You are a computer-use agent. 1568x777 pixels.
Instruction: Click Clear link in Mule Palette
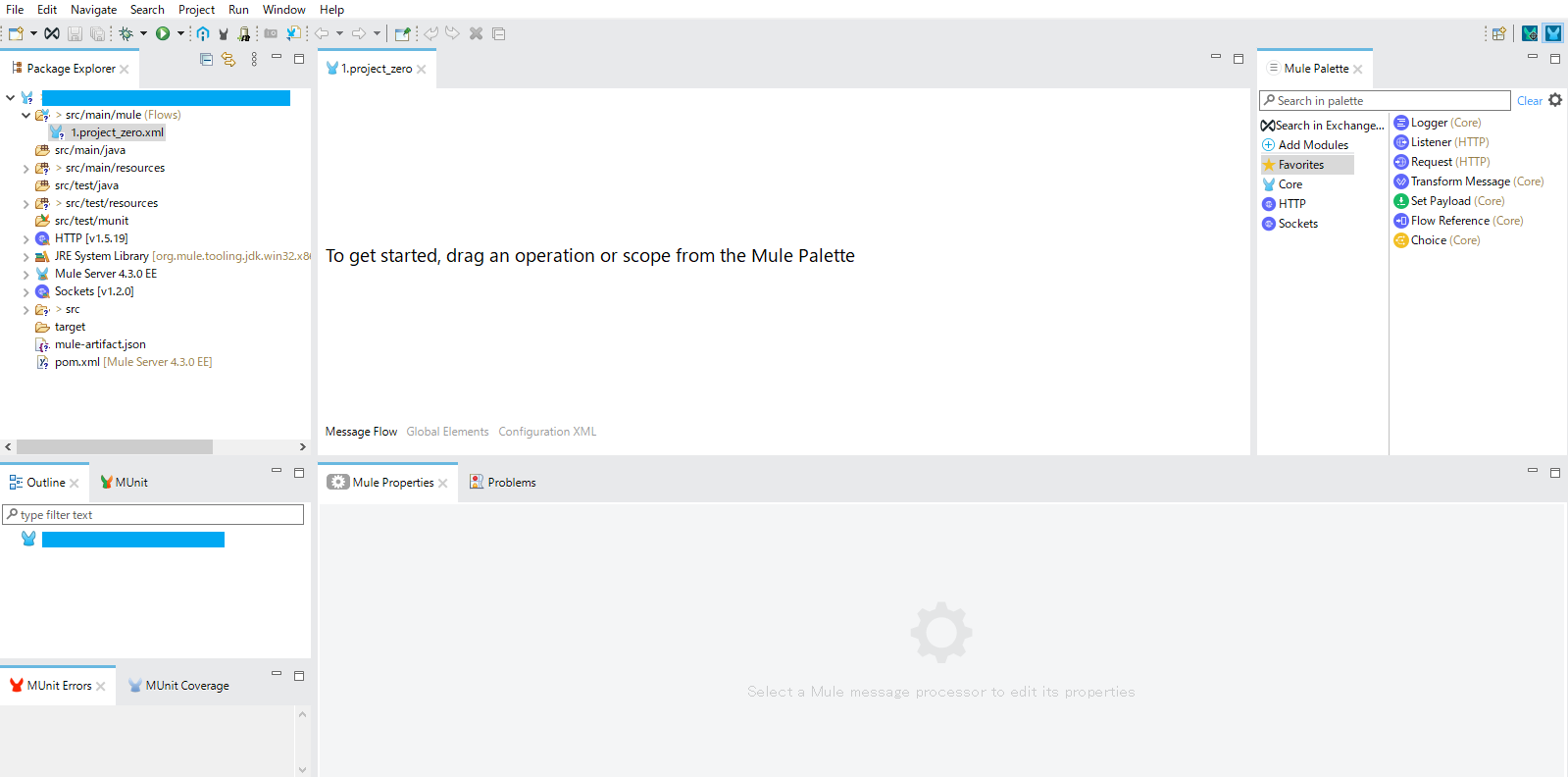[x=1530, y=101]
